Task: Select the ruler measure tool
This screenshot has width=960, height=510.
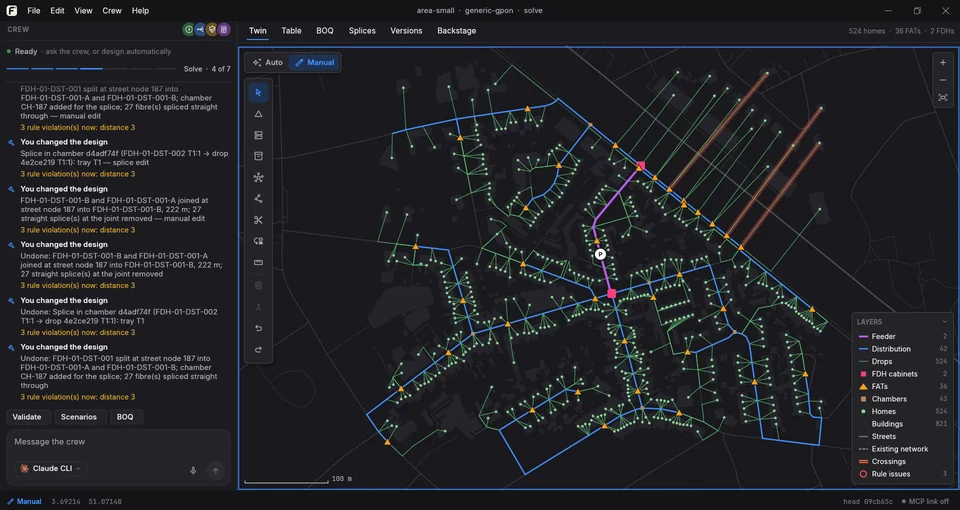Action: 258,263
